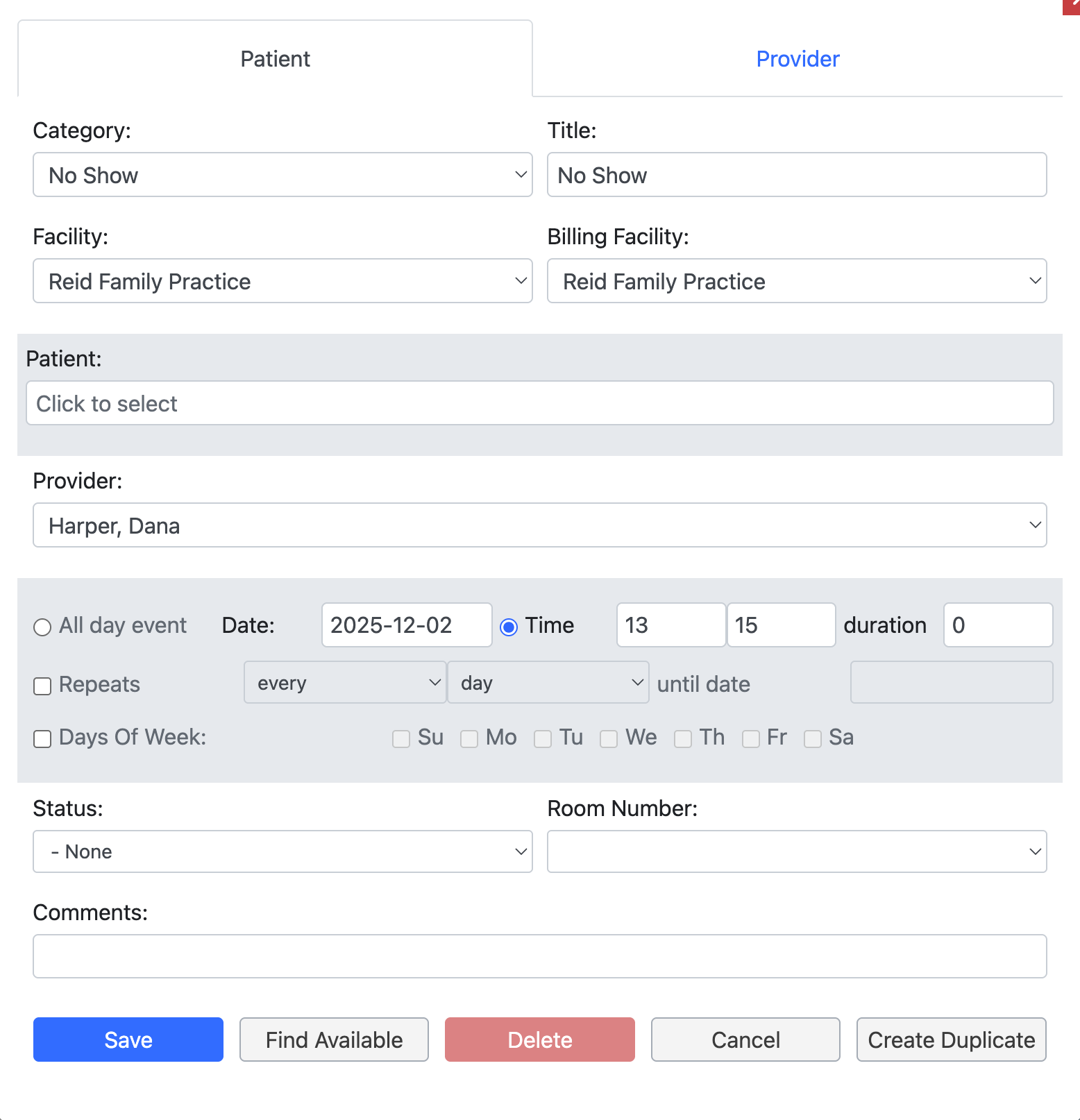Open the Billing Facility dropdown
The height and width of the screenshot is (1120, 1080).
pyautogui.click(x=796, y=281)
